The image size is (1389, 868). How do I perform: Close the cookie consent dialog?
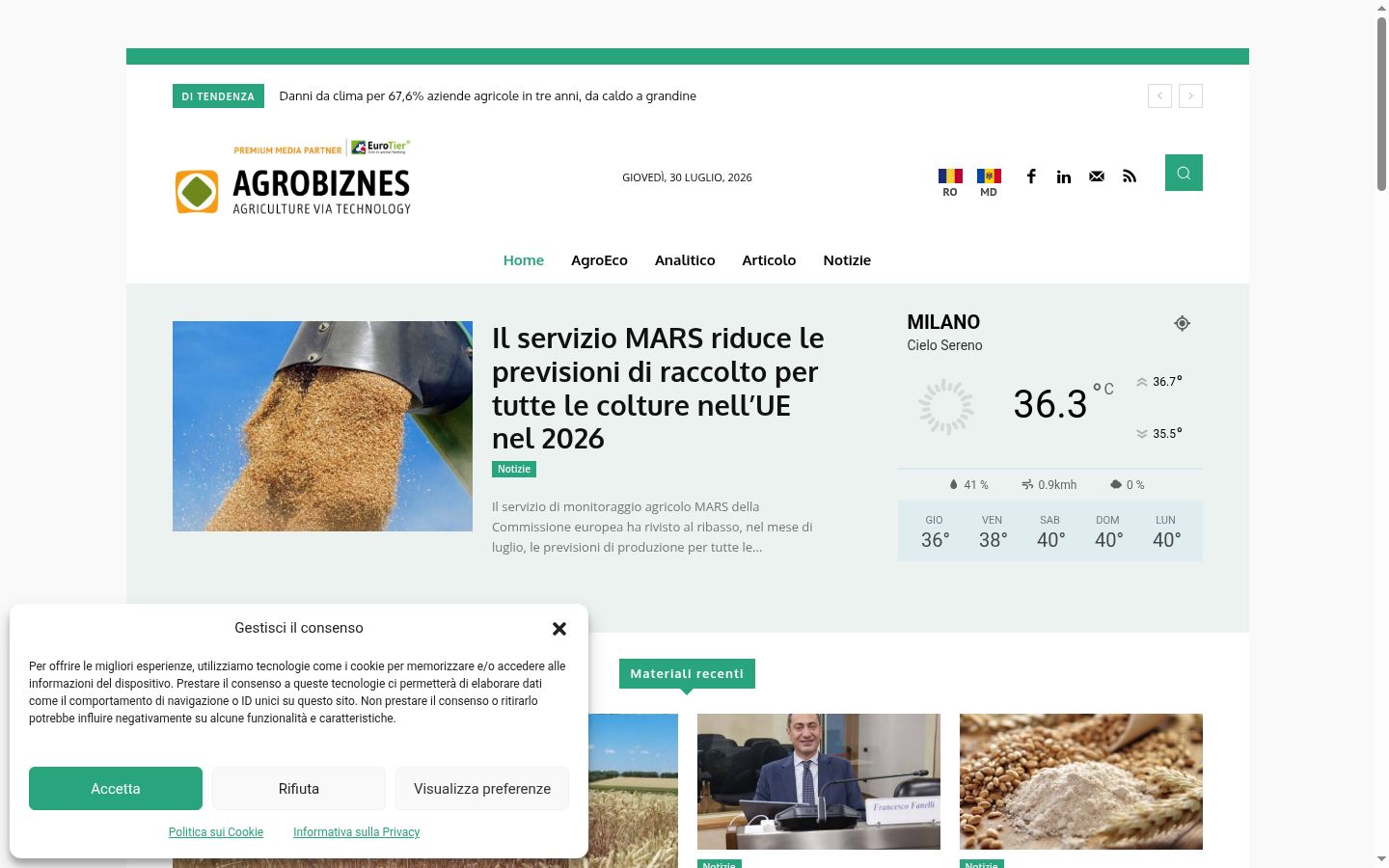558,629
